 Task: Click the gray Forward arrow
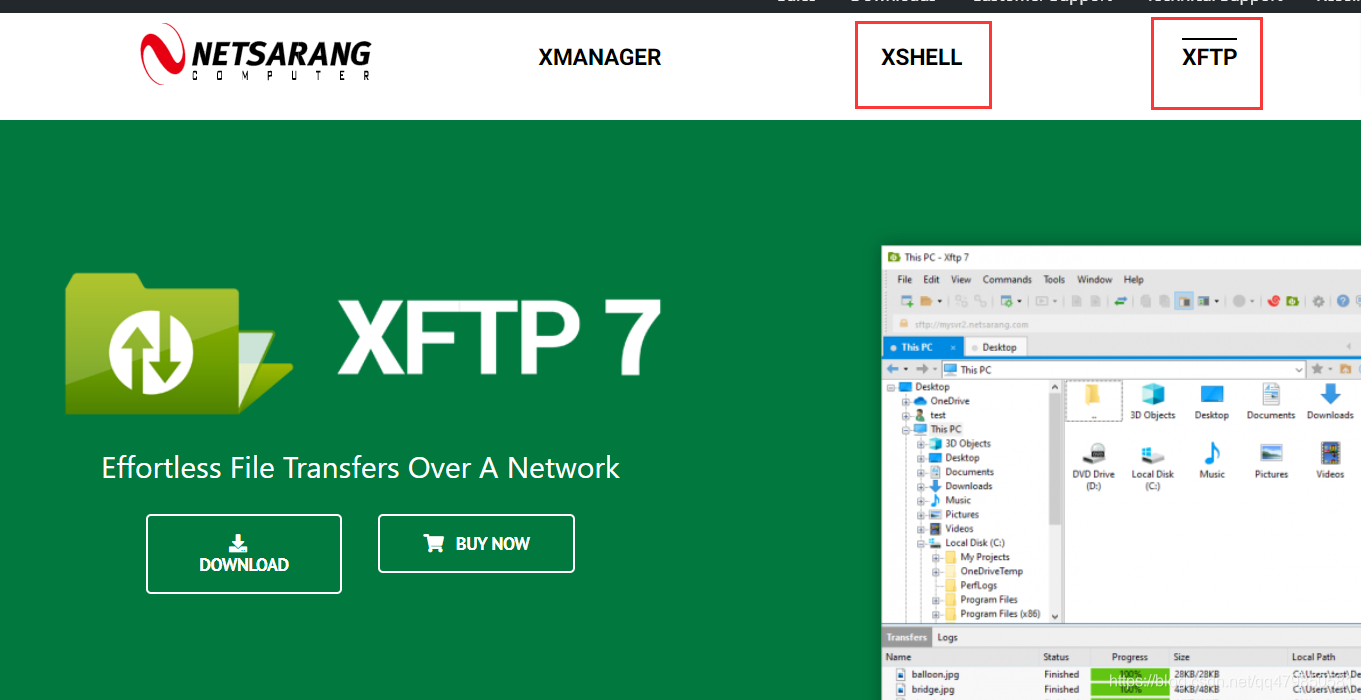click(922, 369)
